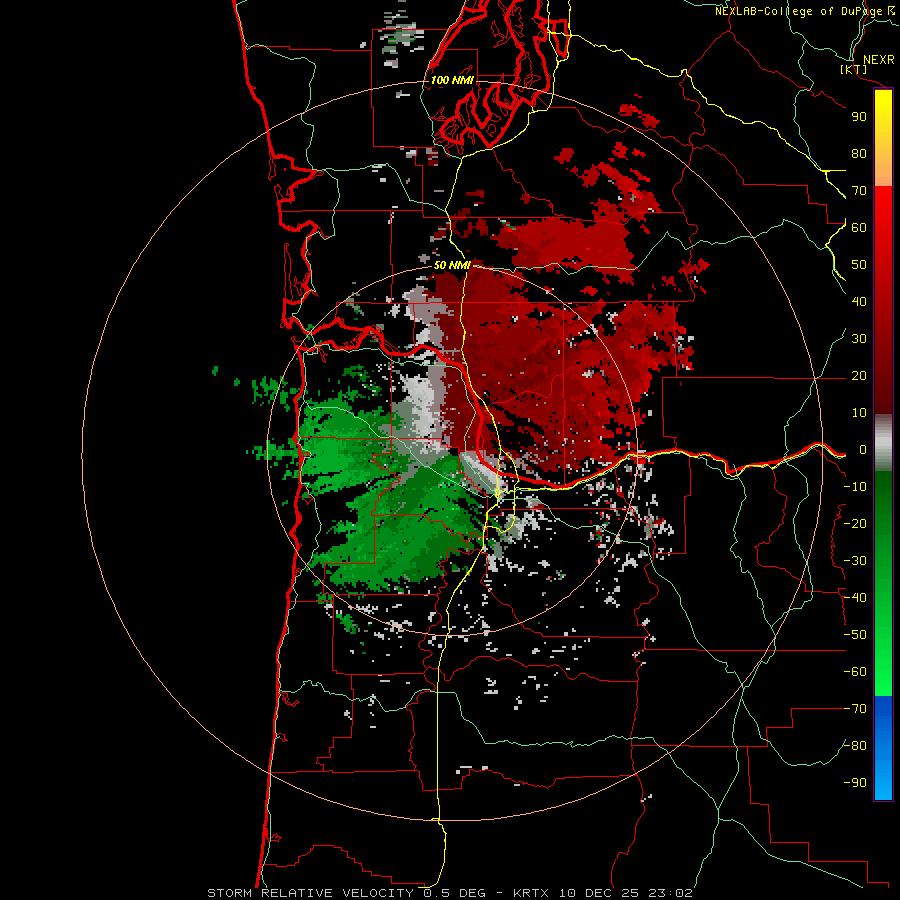Click the 0 value on velocity scale
Image resolution: width=900 pixels, height=900 pixels.
point(863,450)
